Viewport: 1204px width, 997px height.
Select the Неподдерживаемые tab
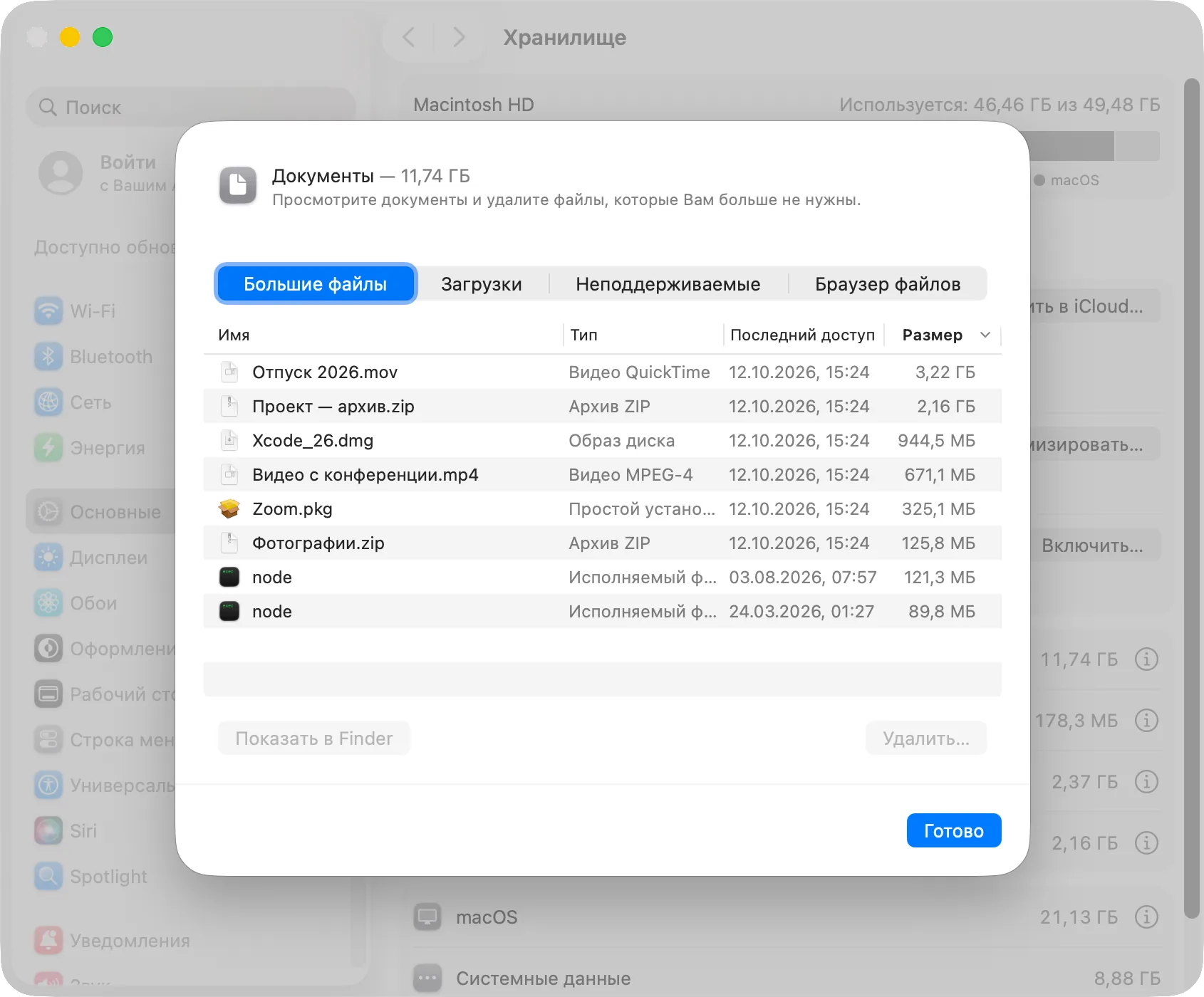pyautogui.click(x=668, y=284)
